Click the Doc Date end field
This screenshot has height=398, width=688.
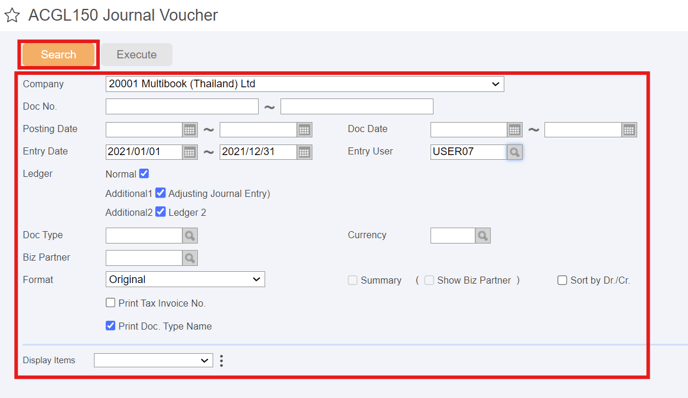(x=583, y=130)
